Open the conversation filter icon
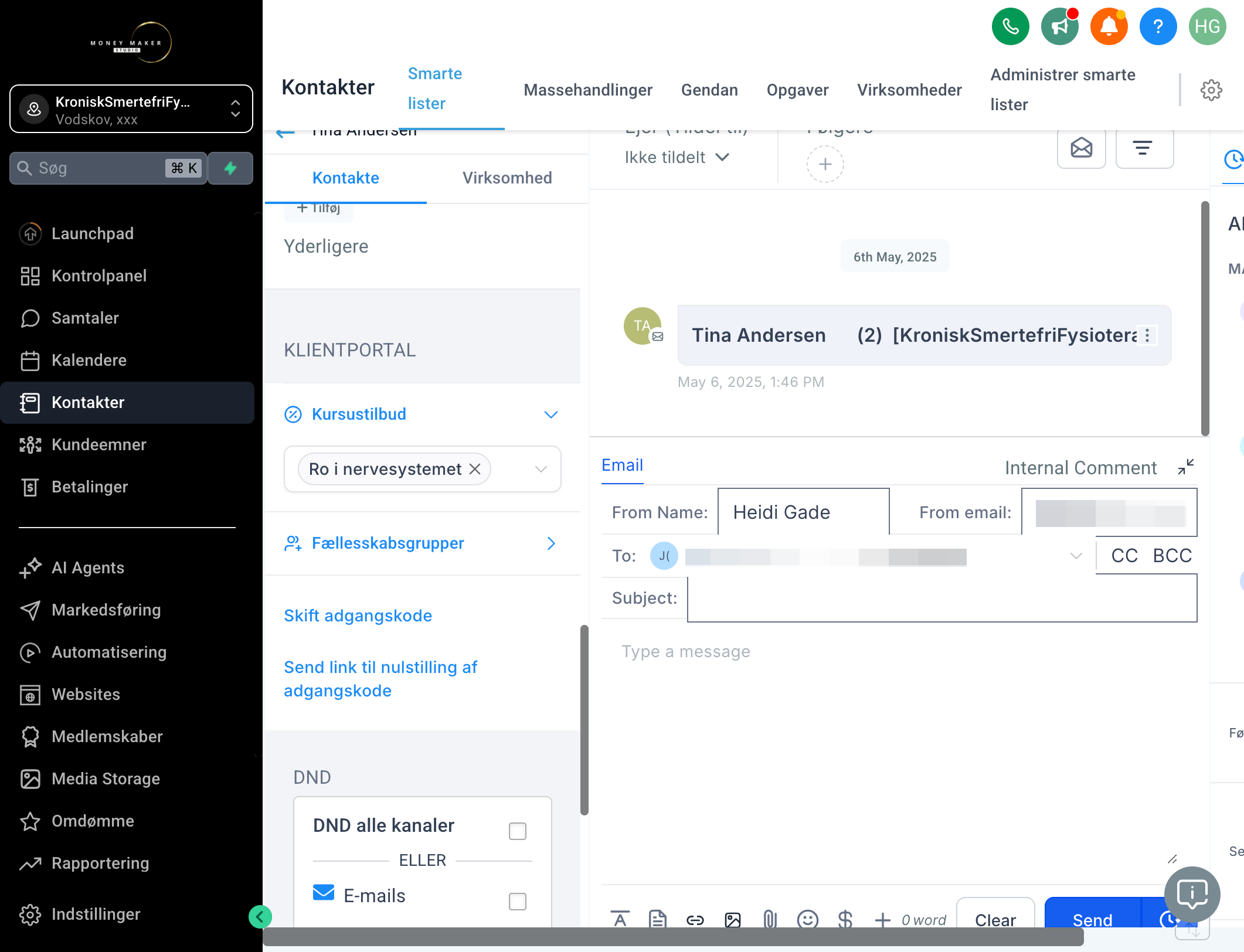Image resolution: width=1244 pixels, height=952 pixels. pos(1143,148)
